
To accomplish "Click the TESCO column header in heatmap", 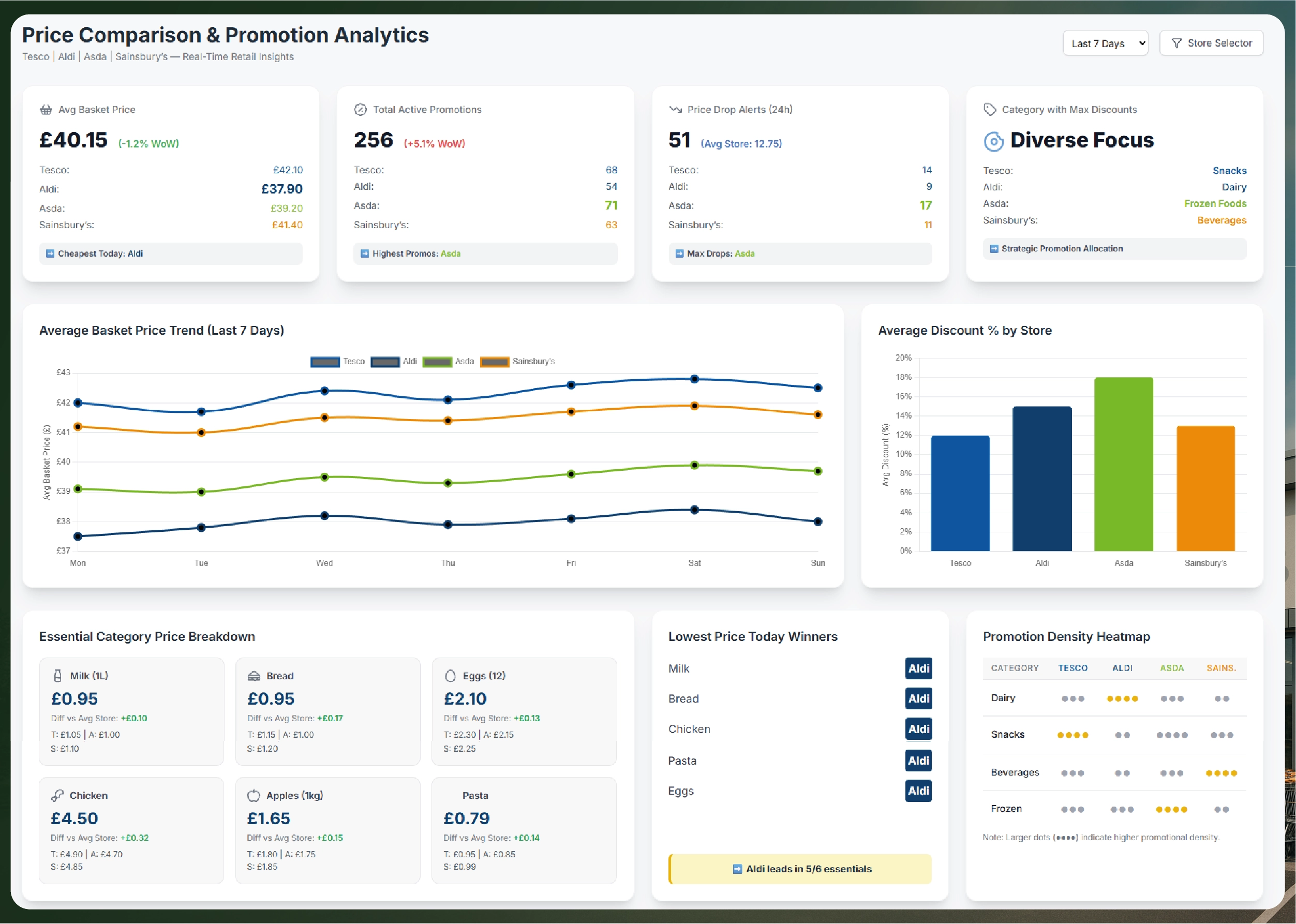I will pos(1072,668).
